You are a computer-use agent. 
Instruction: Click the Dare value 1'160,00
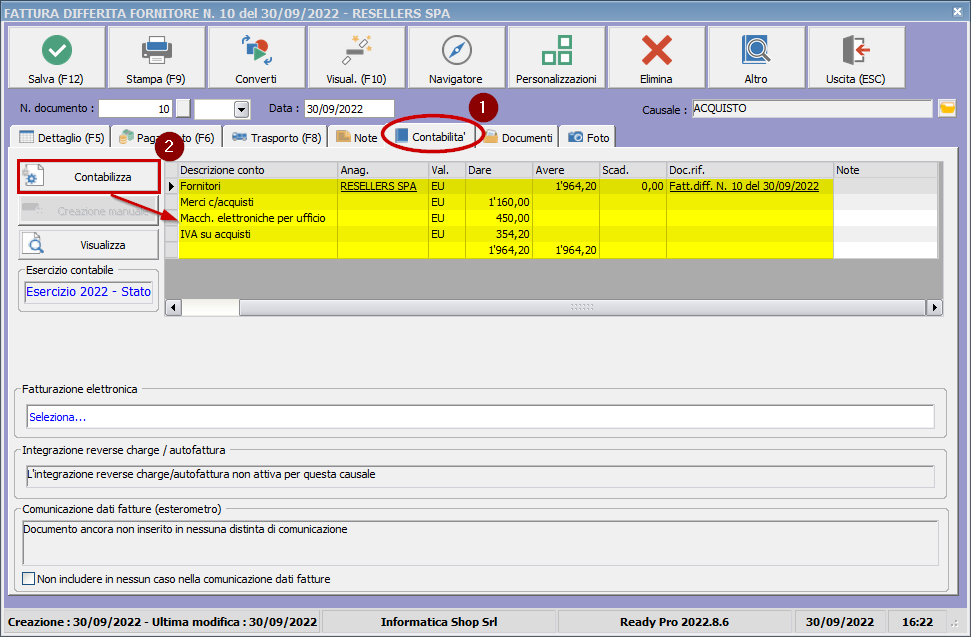(x=509, y=202)
